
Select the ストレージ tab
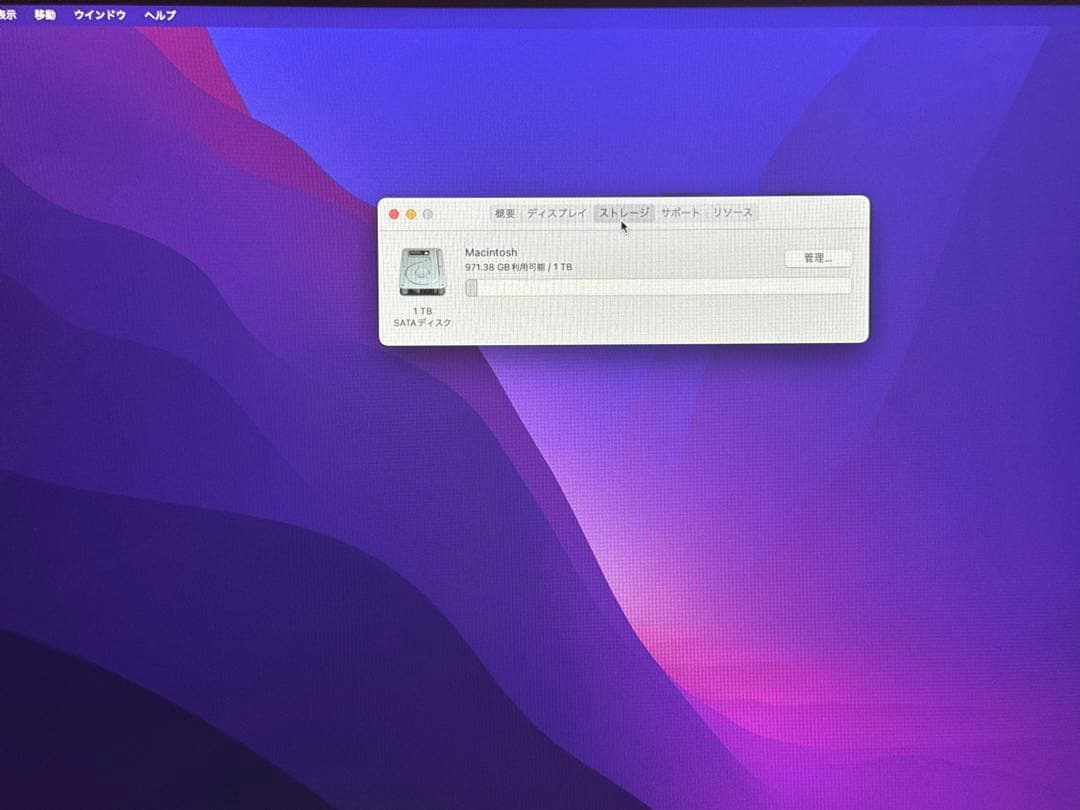click(624, 213)
